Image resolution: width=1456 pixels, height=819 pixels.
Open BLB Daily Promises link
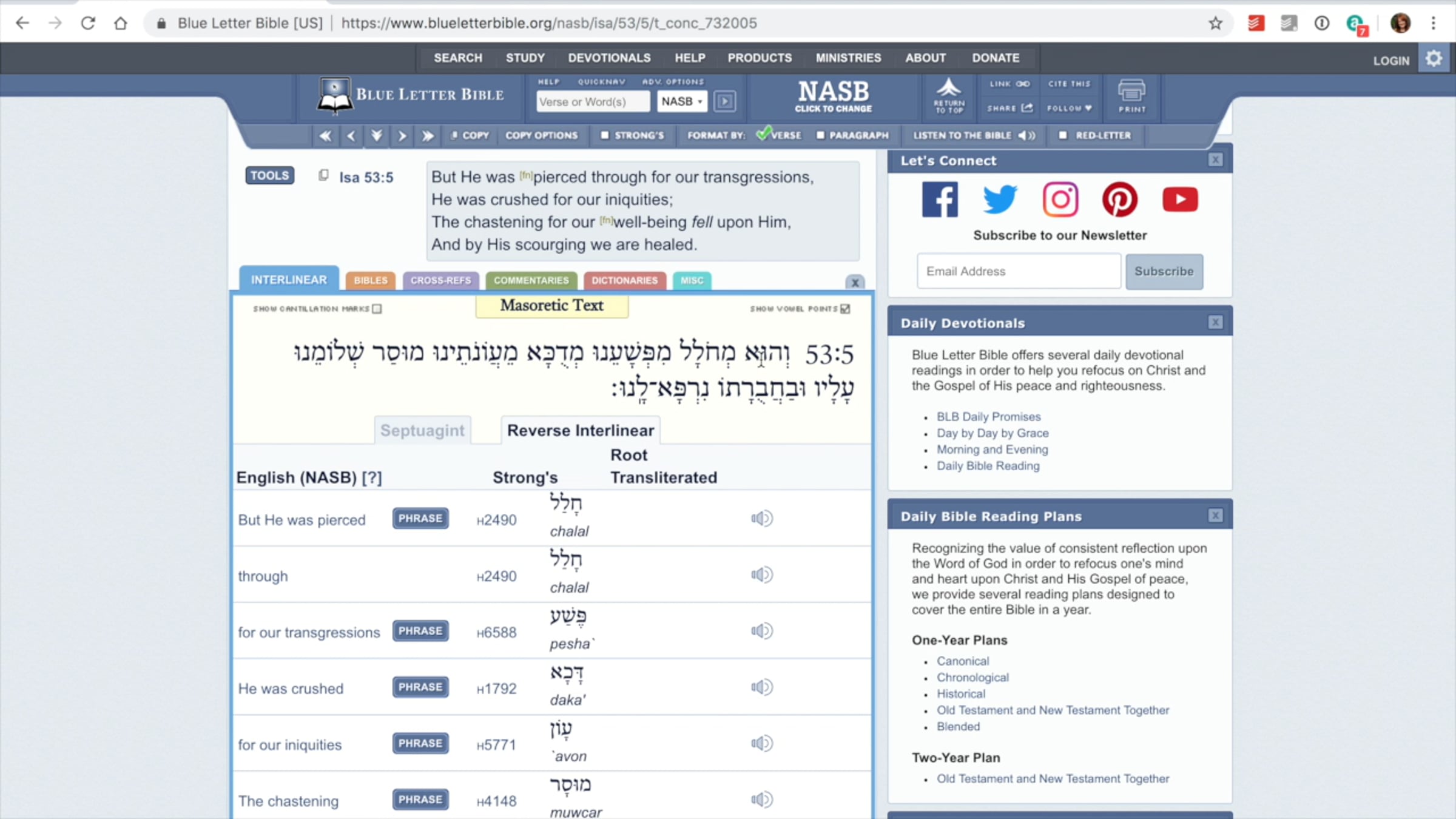989,417
